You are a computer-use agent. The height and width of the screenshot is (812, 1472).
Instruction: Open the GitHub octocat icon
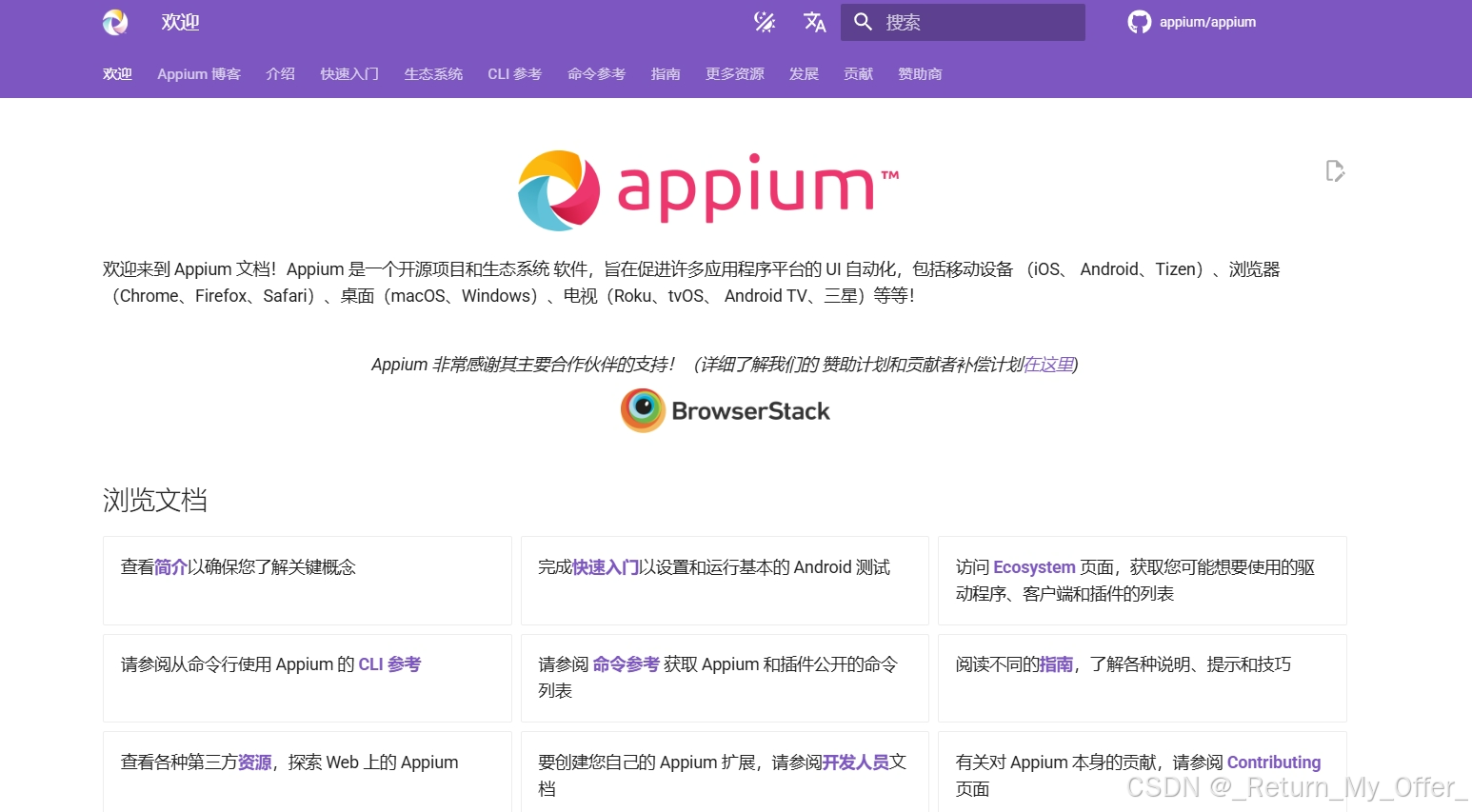tap(1139, 22)
